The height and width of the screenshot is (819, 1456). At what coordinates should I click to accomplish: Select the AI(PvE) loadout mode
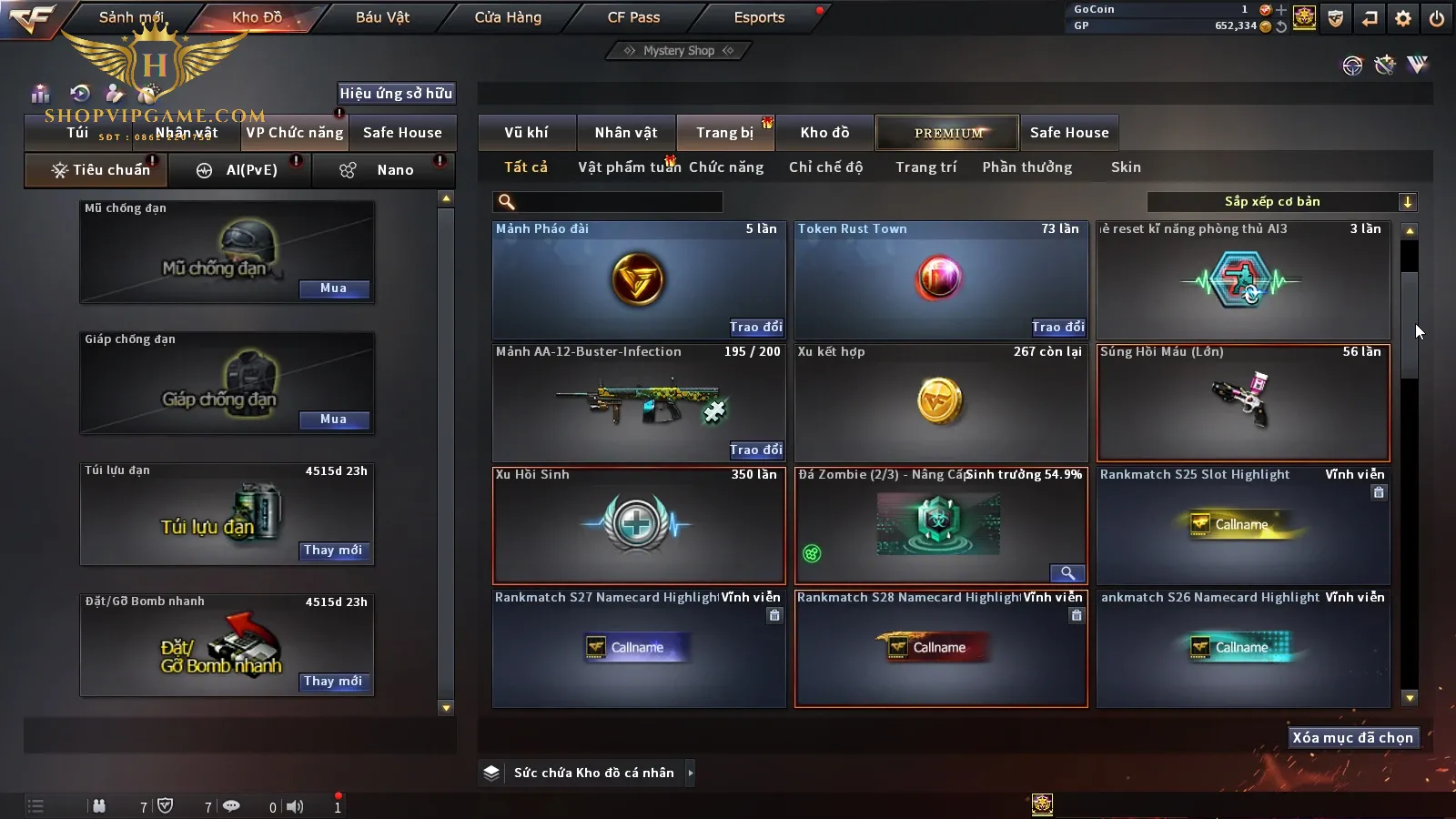(x=240, y=170)
